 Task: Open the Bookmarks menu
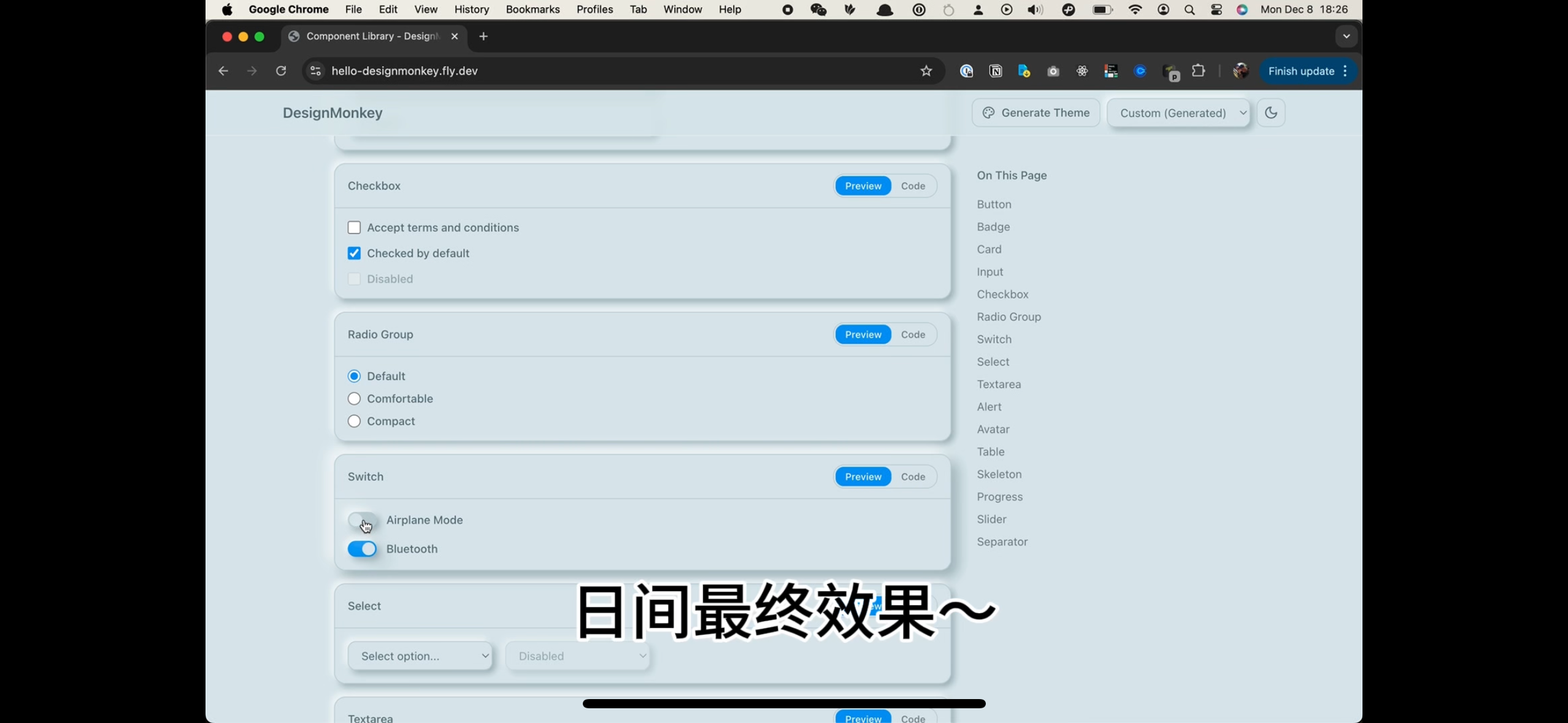(532, 10)
